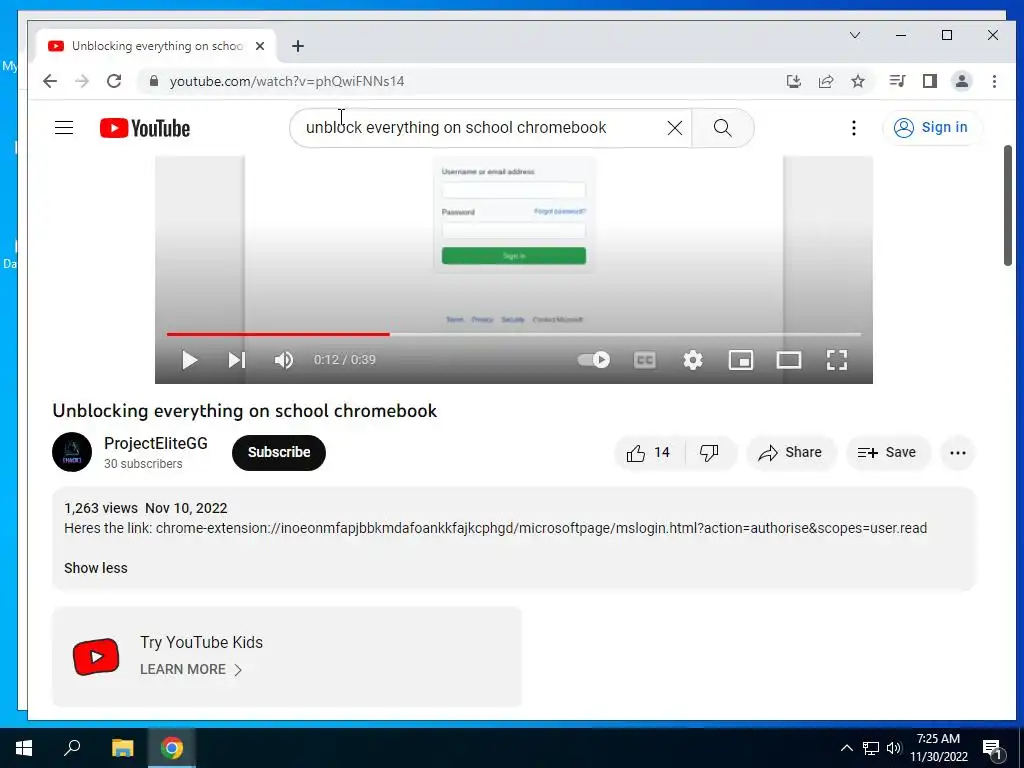Open YouTube settings three-dot menu
1024x768 pixels.
pos(854,128)
